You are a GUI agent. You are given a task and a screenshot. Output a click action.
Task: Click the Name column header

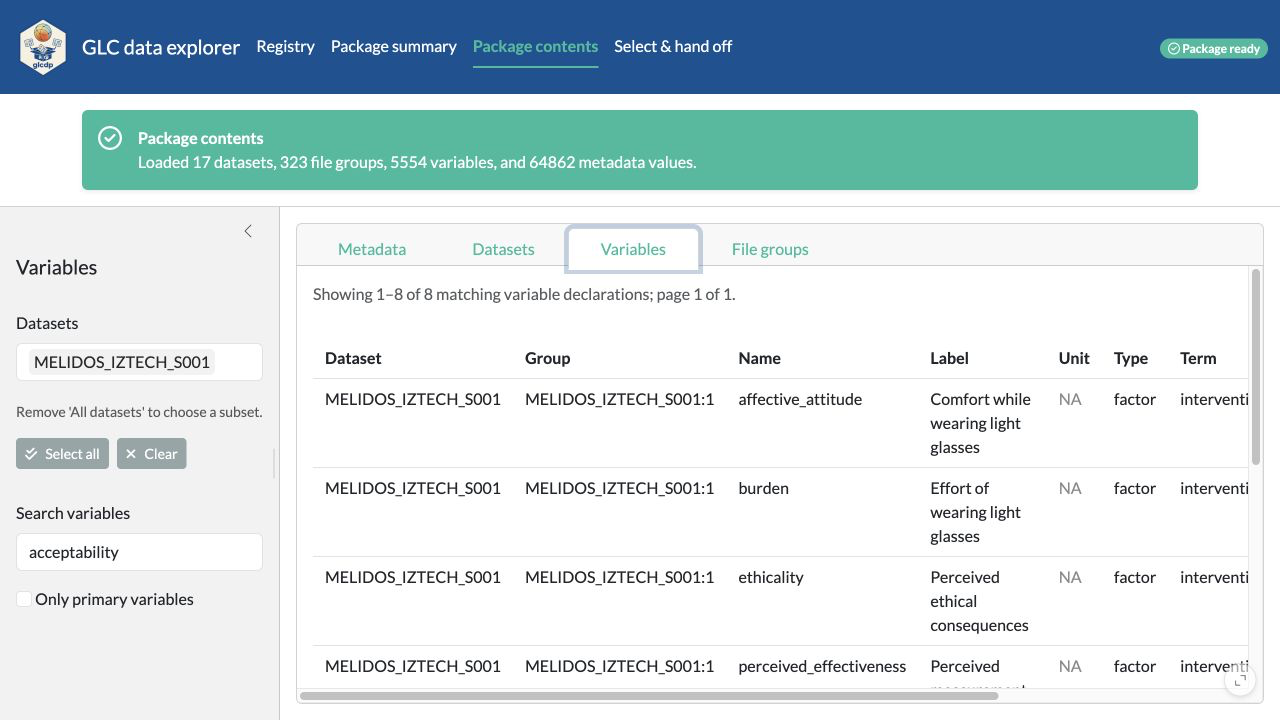759,358
